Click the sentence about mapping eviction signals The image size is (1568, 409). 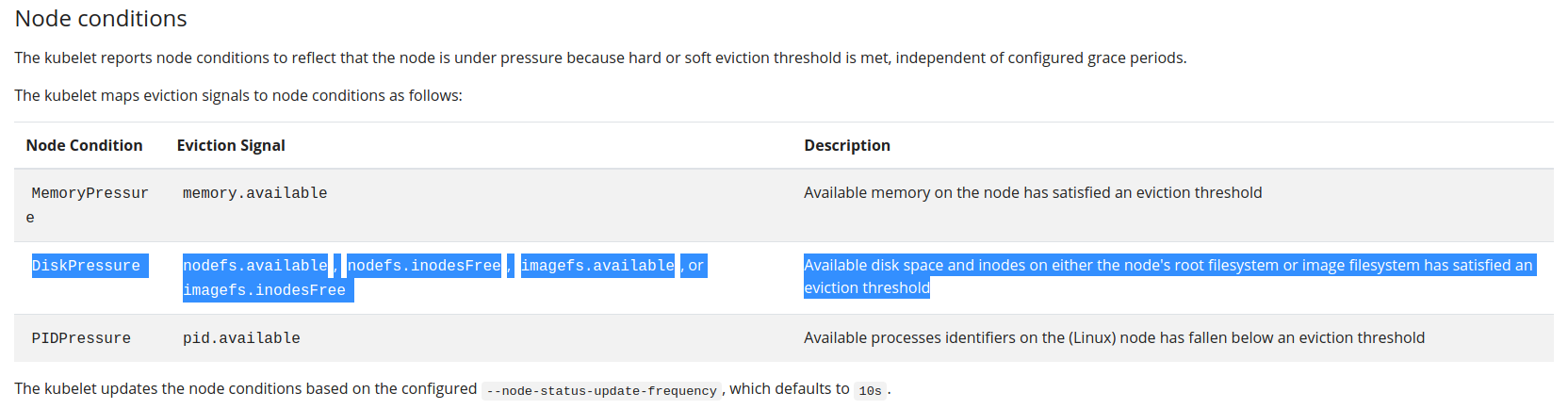point(238,96)
